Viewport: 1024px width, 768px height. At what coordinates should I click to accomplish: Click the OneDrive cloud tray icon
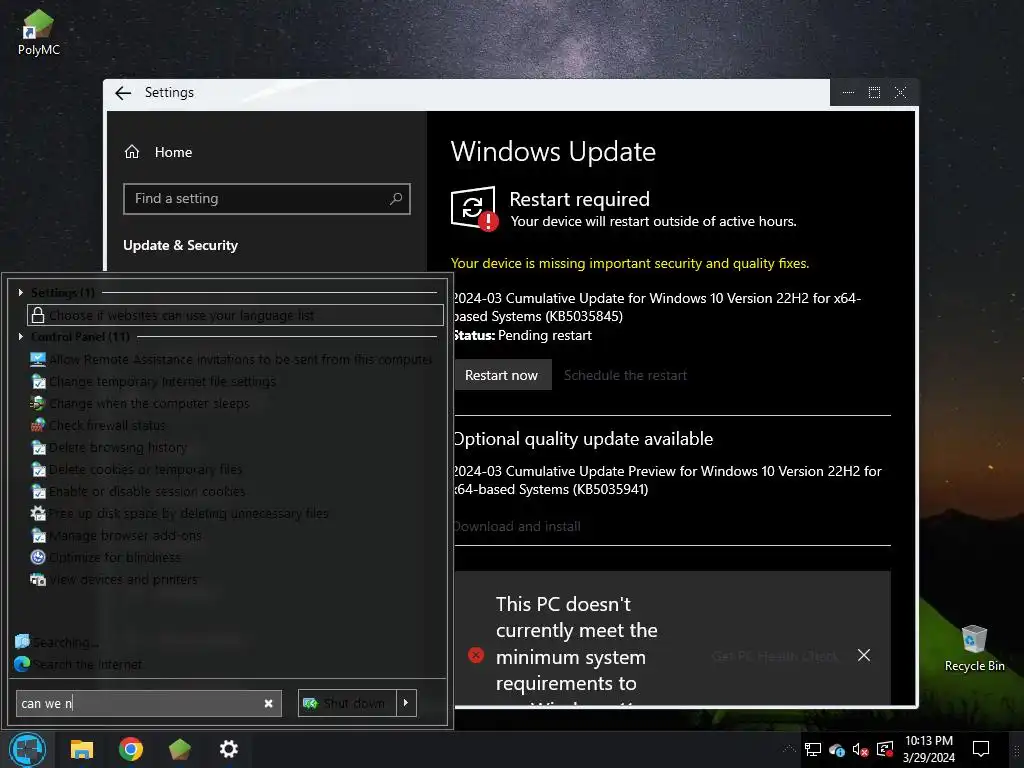pos(837,750)
